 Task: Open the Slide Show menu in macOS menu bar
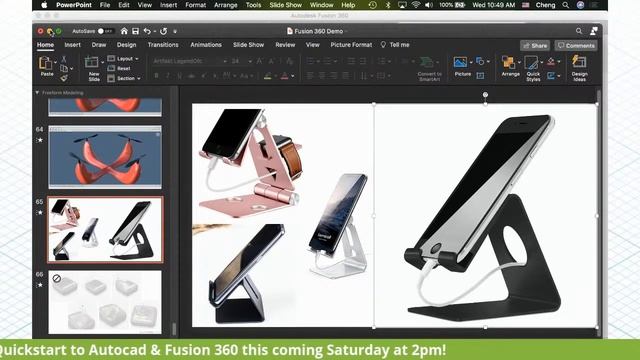pyautogui.click(x=285, y=5)
